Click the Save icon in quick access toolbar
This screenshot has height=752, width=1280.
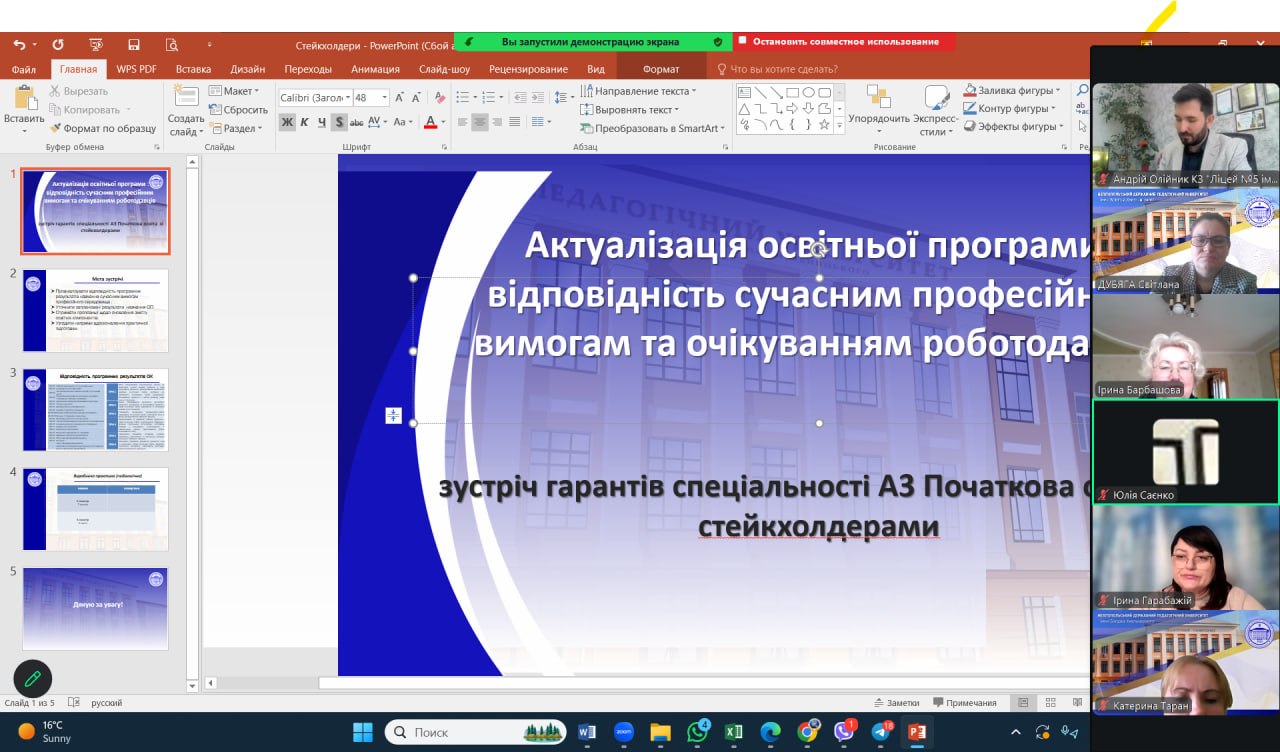coord(133,45)
